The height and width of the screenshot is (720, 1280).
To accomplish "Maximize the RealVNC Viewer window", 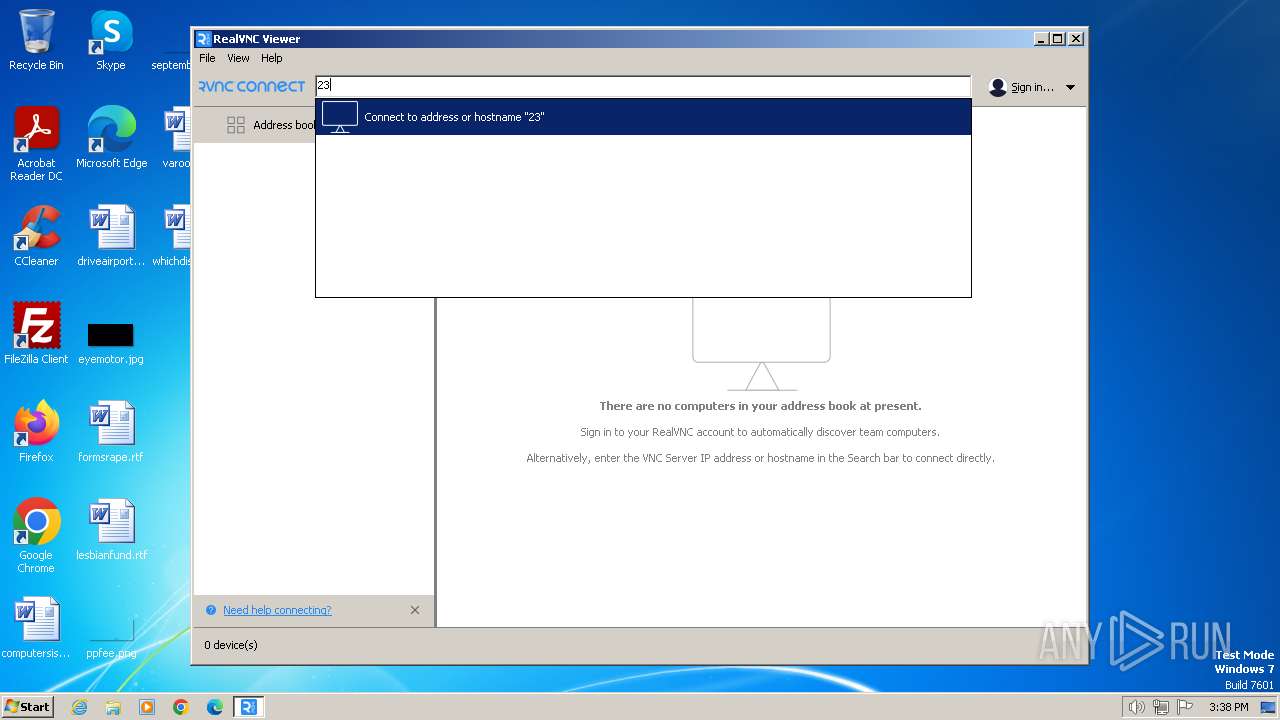I will [1058, 39].
